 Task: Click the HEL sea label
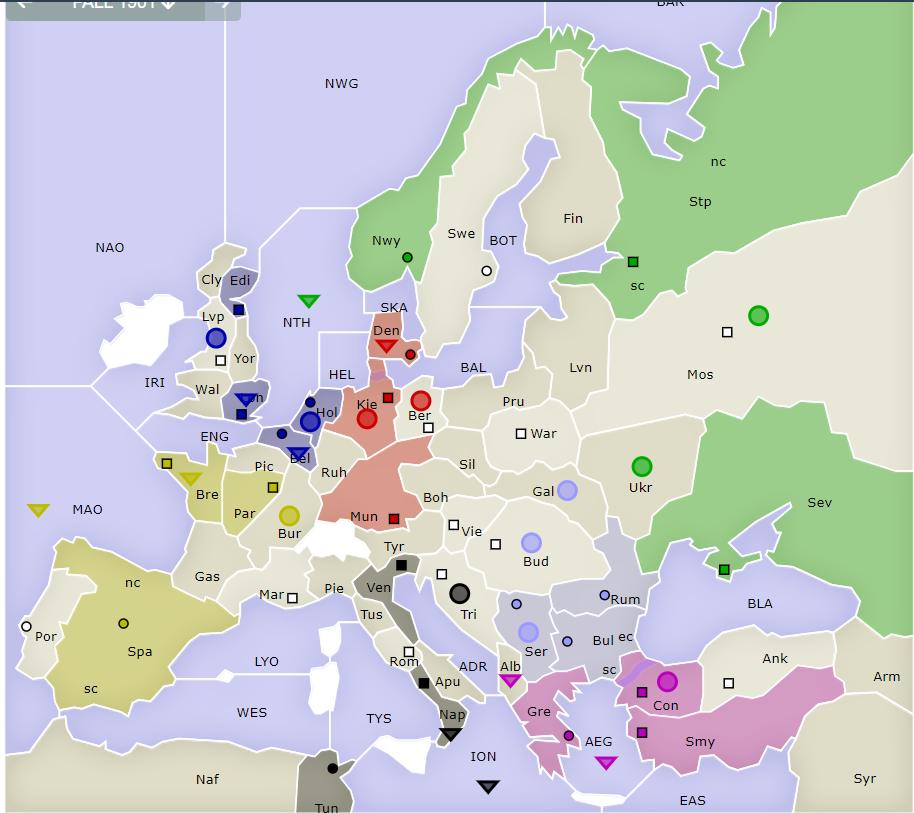[342, 375]
